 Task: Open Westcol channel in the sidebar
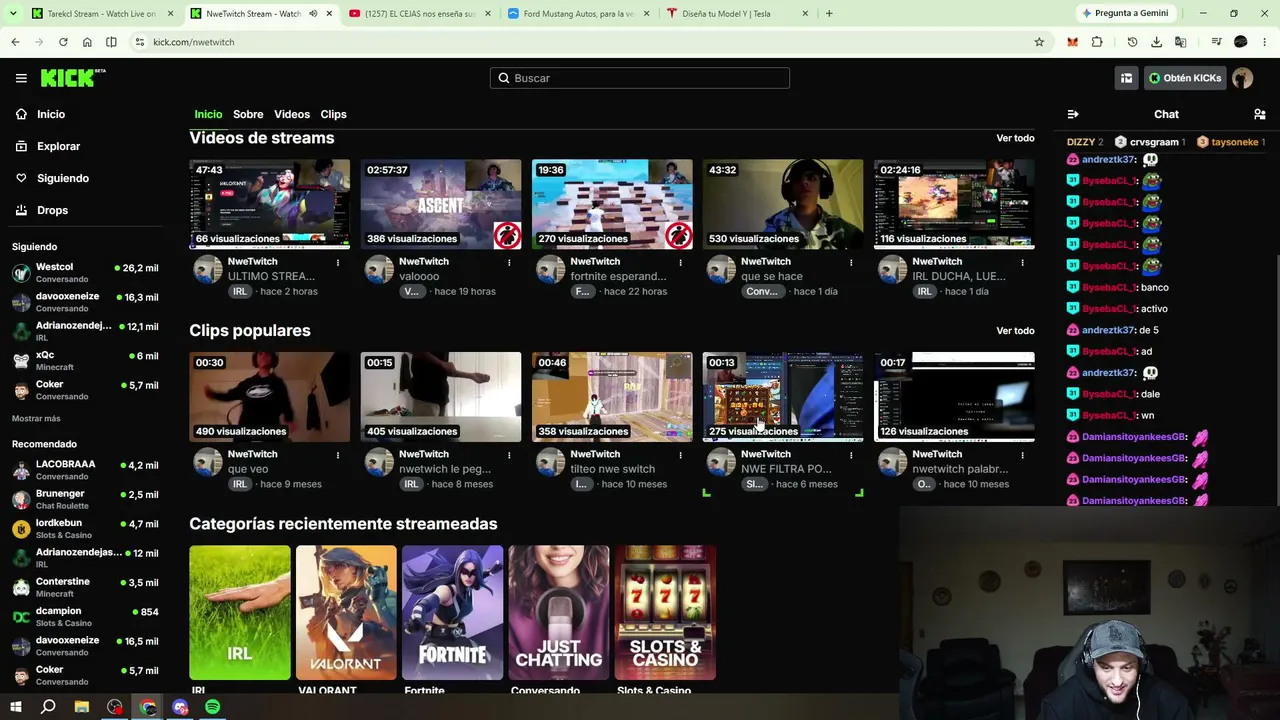(85, 273)
